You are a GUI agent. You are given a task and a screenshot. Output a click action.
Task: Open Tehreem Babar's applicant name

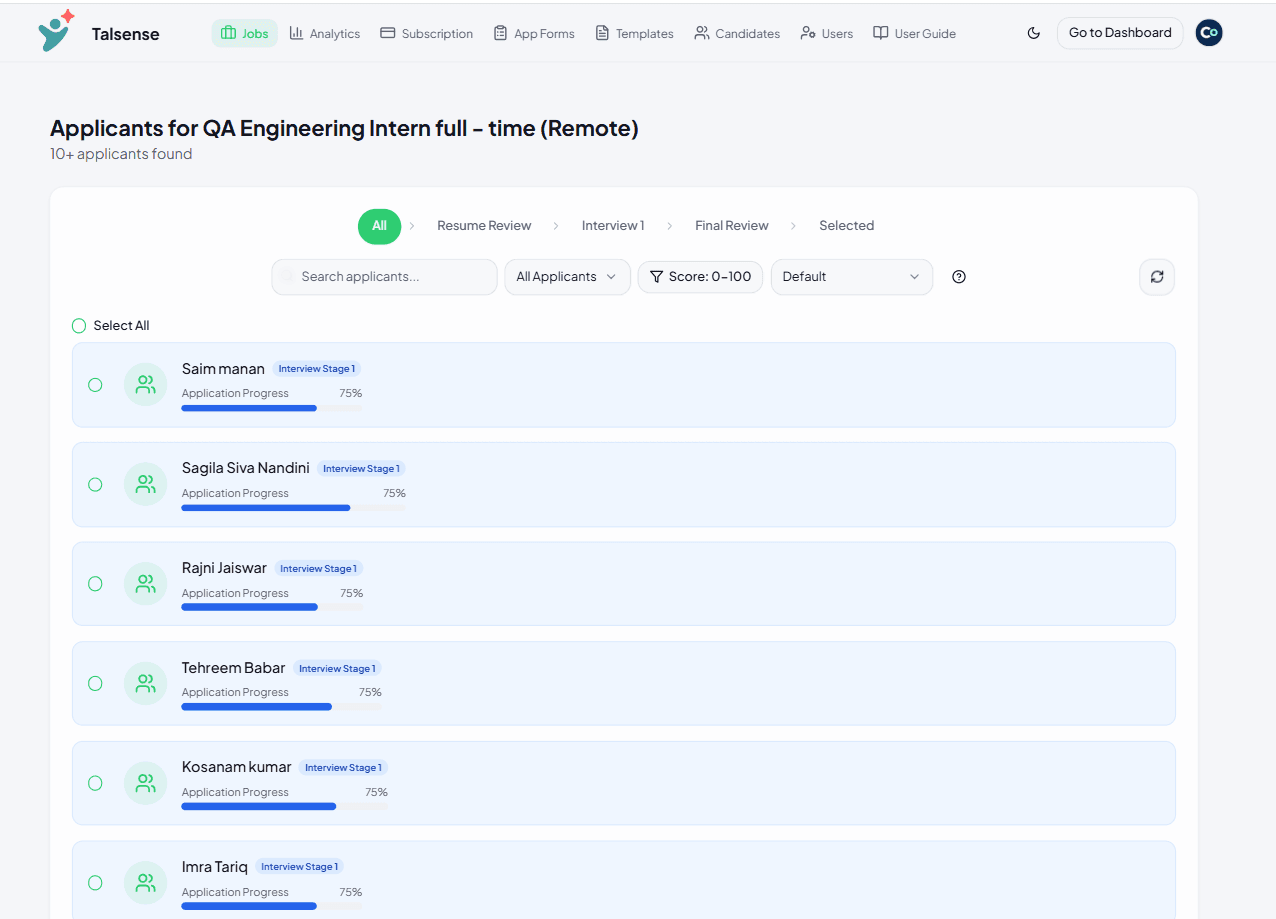(234, 668)
